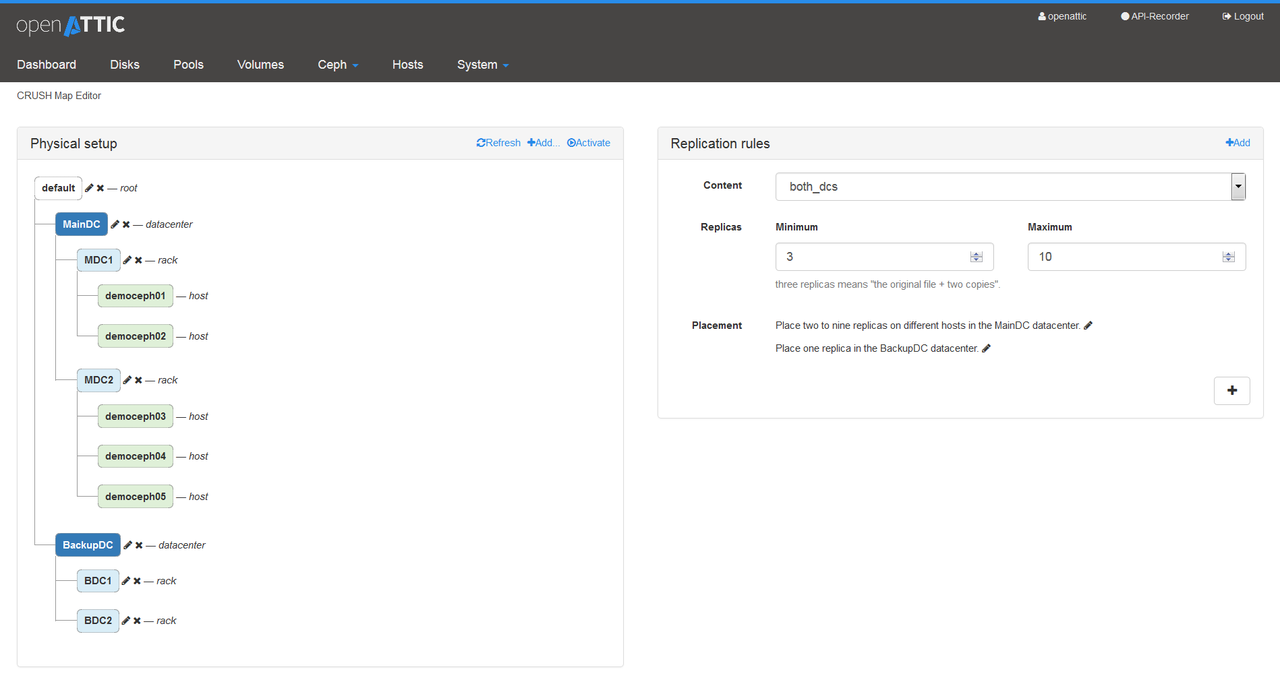Start the API-Recorder
The width and height of the screenshot is (1280, 684).
[1155, 17]
